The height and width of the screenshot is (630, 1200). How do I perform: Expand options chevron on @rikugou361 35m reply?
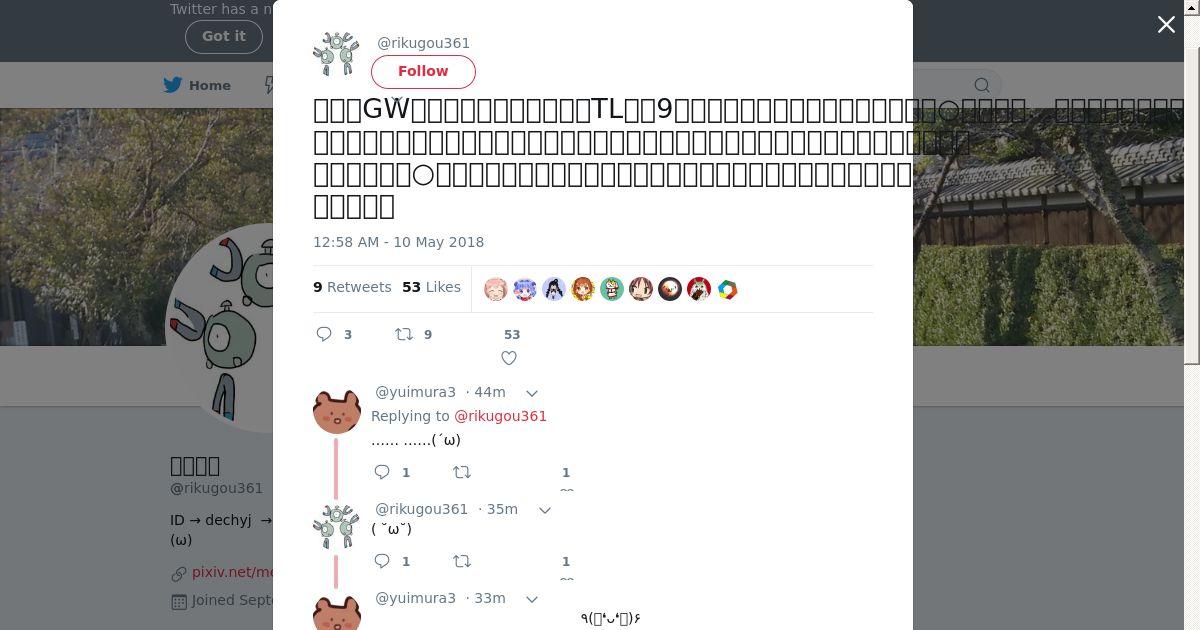[x=545, y=510]
